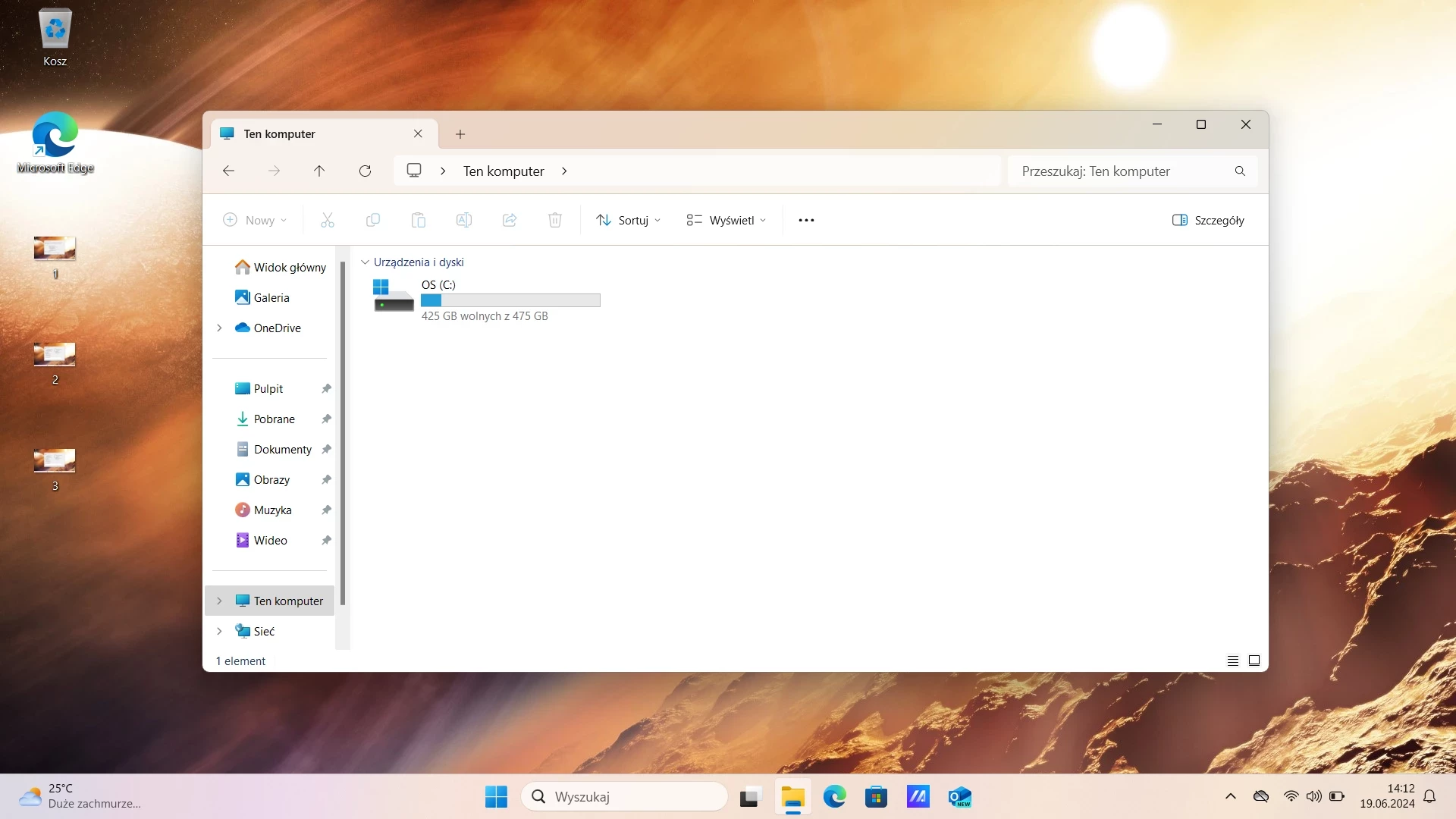Image resolution: width=1456 pixels, height=819 pixels.
Task: Open the Wyświetl dropdown menu
Action: (x=726, y=221)
